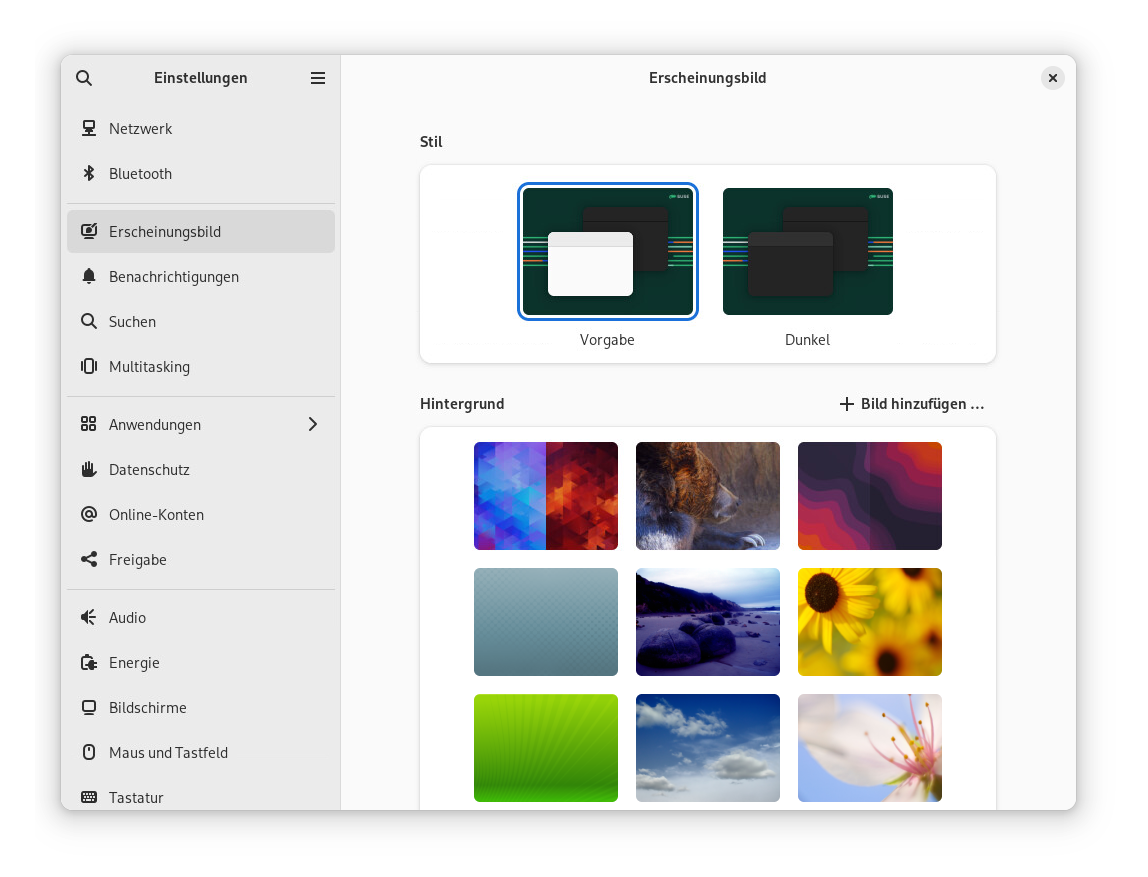Choose the brown bear wallpaper thumbnail

[707, 496]
